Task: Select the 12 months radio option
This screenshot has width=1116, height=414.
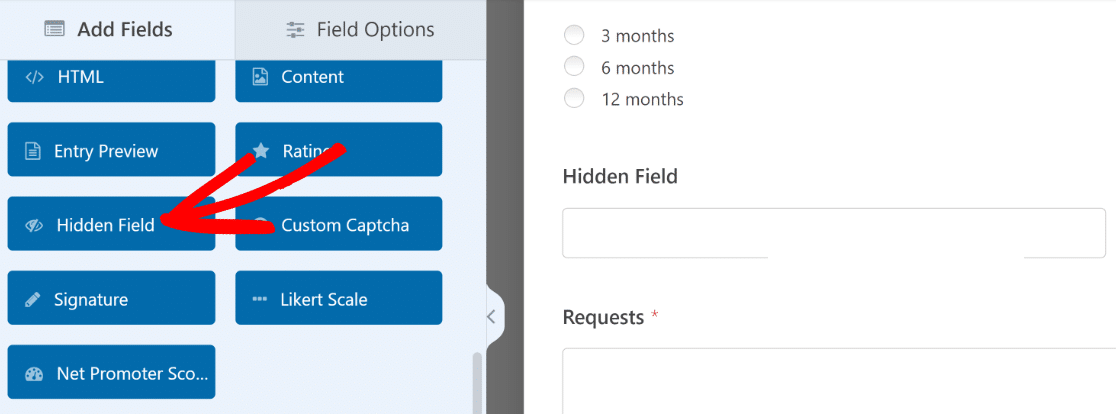Action: pos(574,98)
